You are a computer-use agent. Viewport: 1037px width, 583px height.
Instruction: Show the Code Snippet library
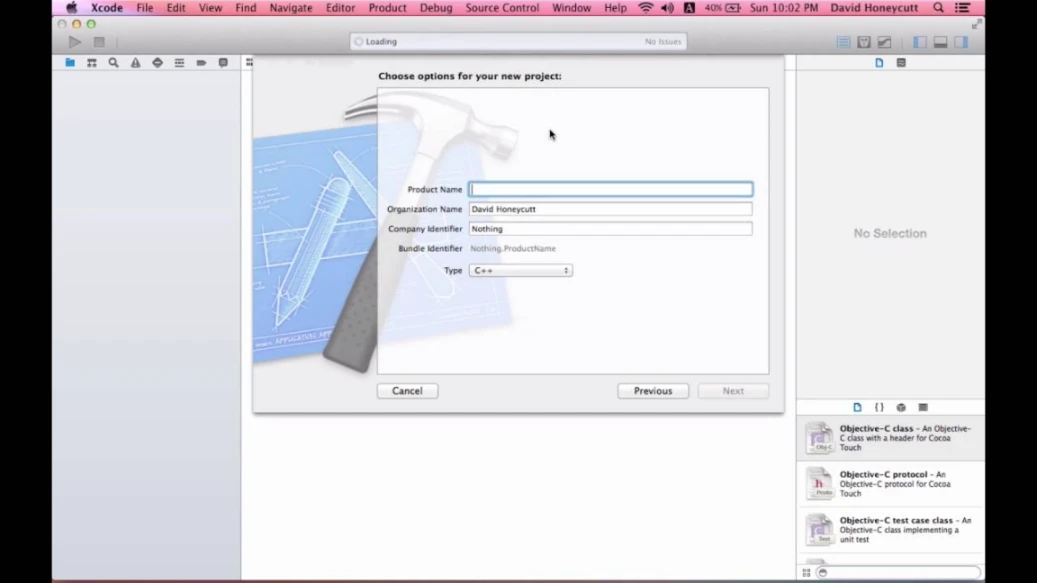pos(879,407)
